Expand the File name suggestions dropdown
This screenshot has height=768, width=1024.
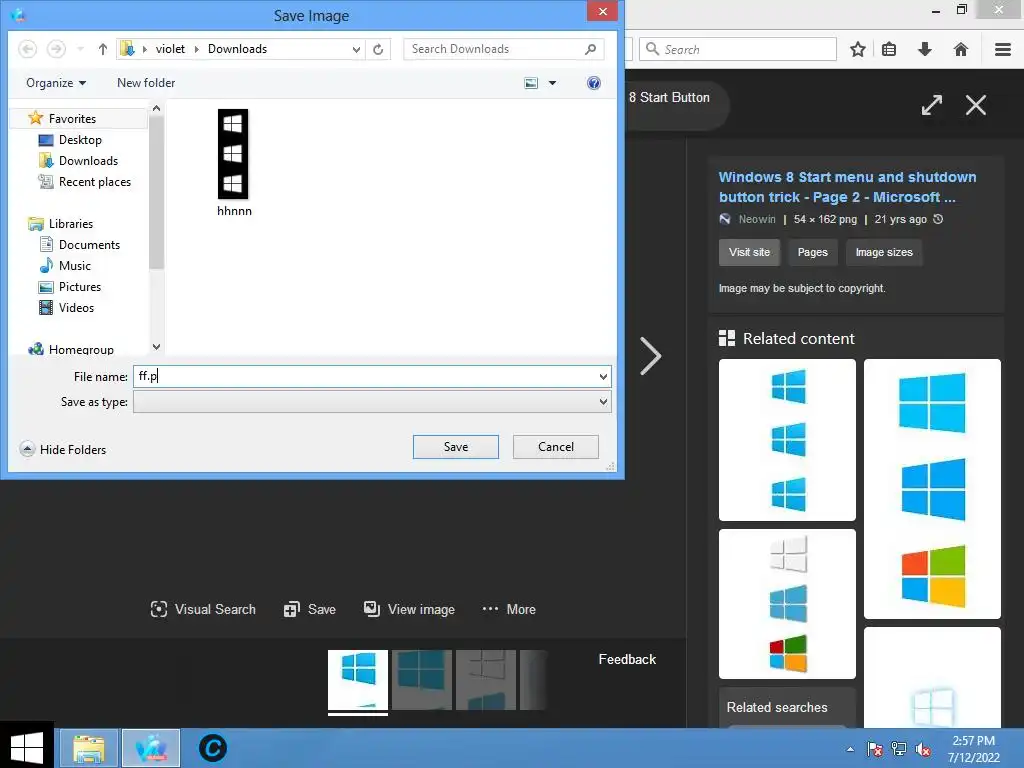click(x=603, y=377)
